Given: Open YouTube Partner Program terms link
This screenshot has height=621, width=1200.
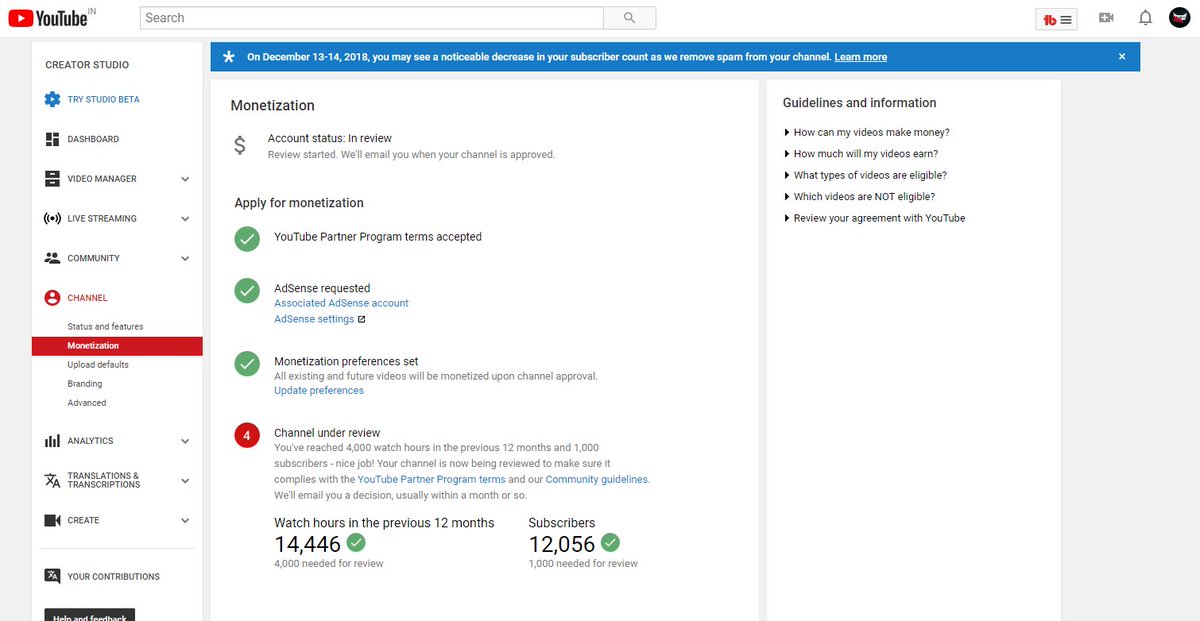Looking at the screenshot, I should pos(431,480).
